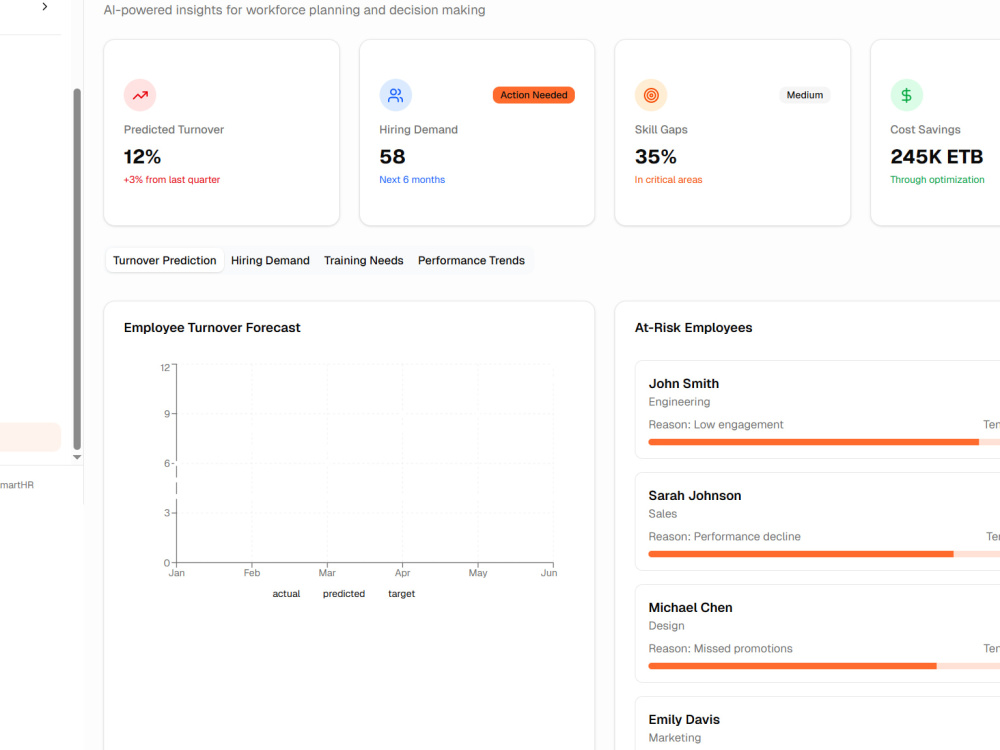Click the At-Risk Employees heading

coord(693,328)
